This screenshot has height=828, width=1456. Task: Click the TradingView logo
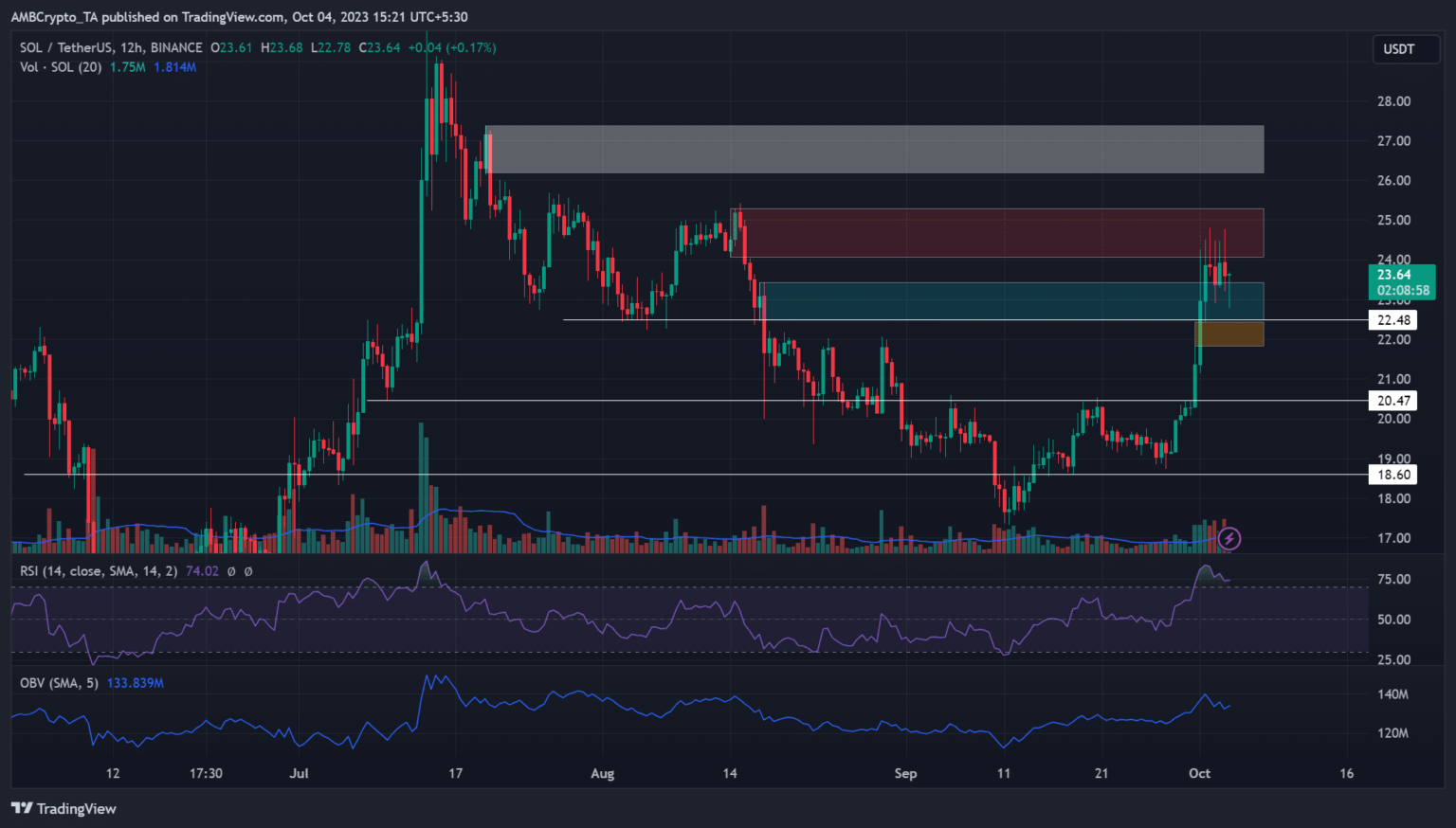[64, 808]
